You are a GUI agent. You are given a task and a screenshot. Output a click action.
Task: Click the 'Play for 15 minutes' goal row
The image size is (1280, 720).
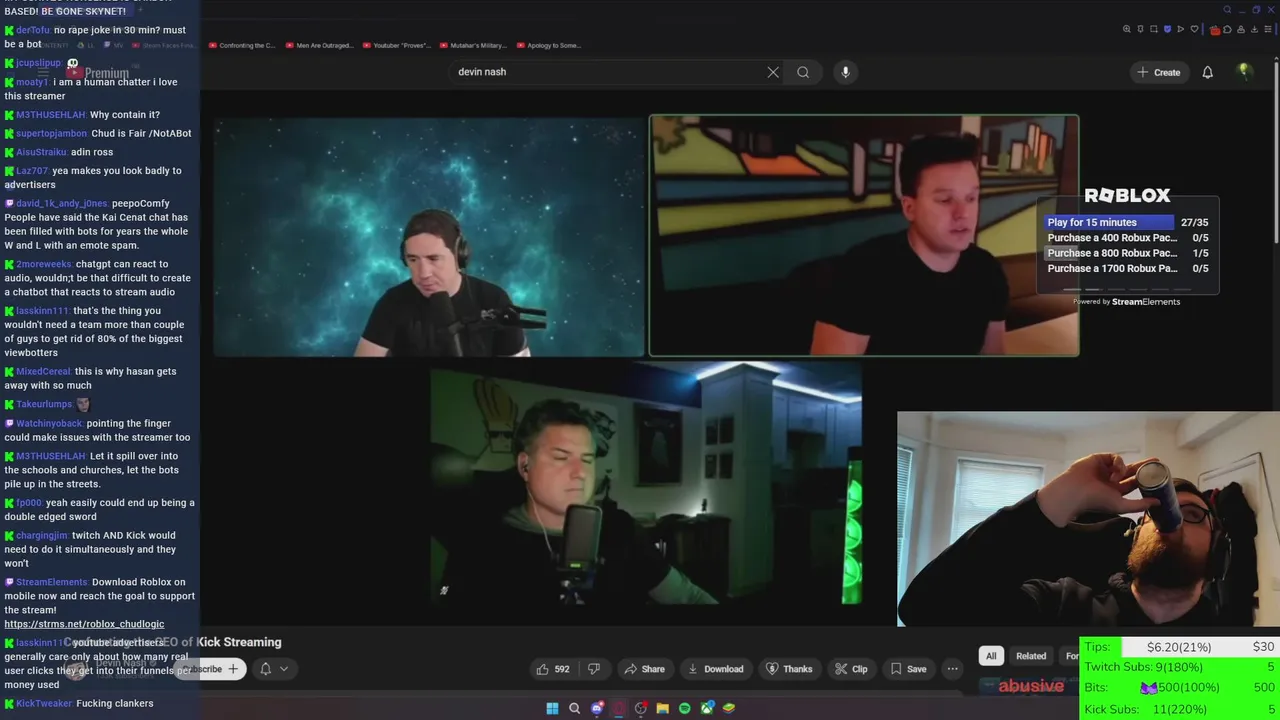[1127, 222]
